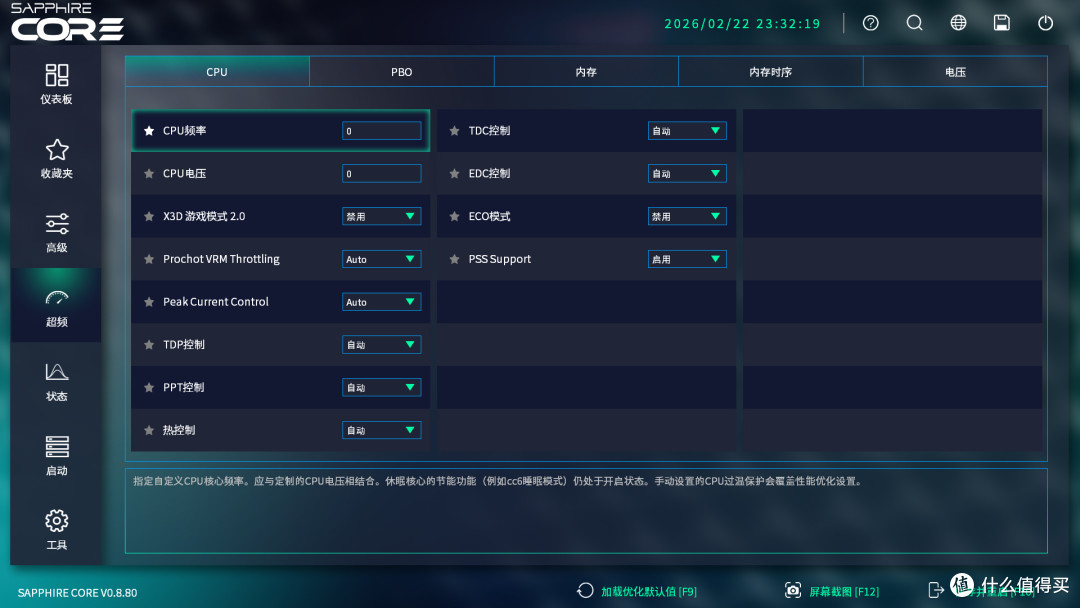Open the Peak Current Control dropdown
The width and height of the screenshot is (1080, 608).
pyautogui.click(x=382, y=302)
